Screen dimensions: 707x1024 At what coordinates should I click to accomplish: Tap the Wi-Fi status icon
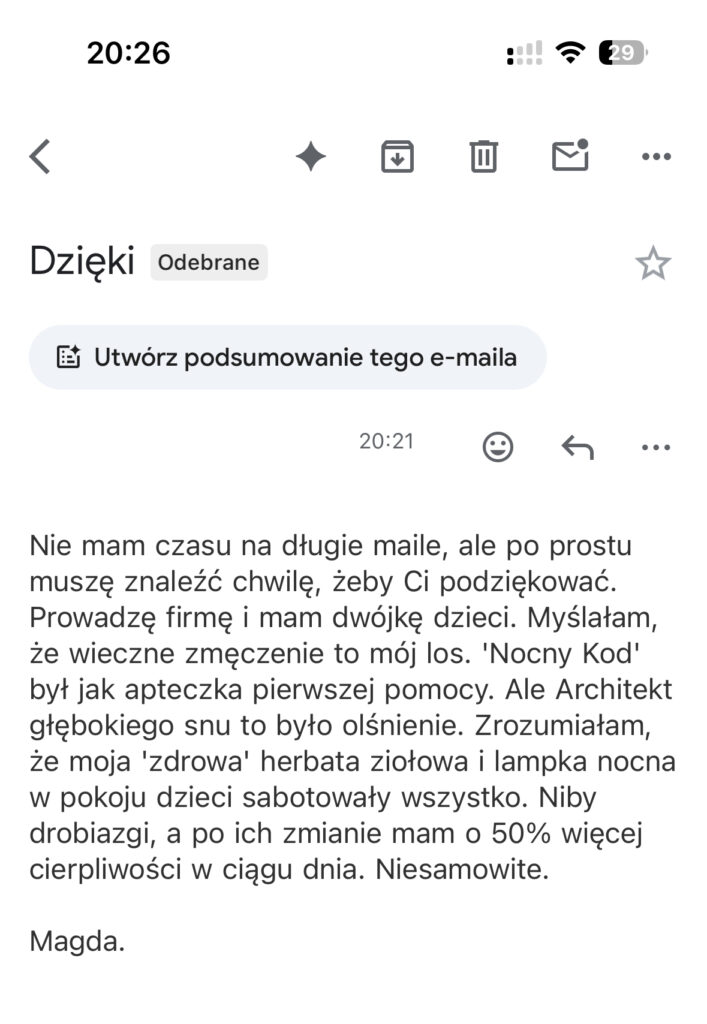click(570, 52)
